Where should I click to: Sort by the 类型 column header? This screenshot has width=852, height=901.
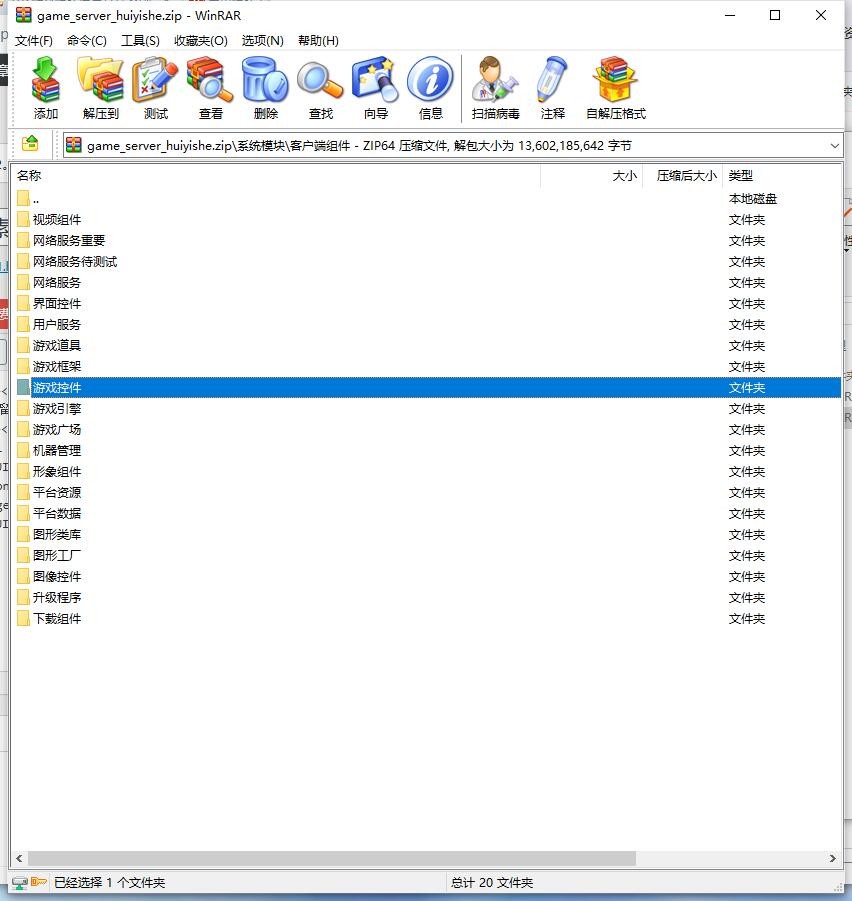(x=740, y=176)
